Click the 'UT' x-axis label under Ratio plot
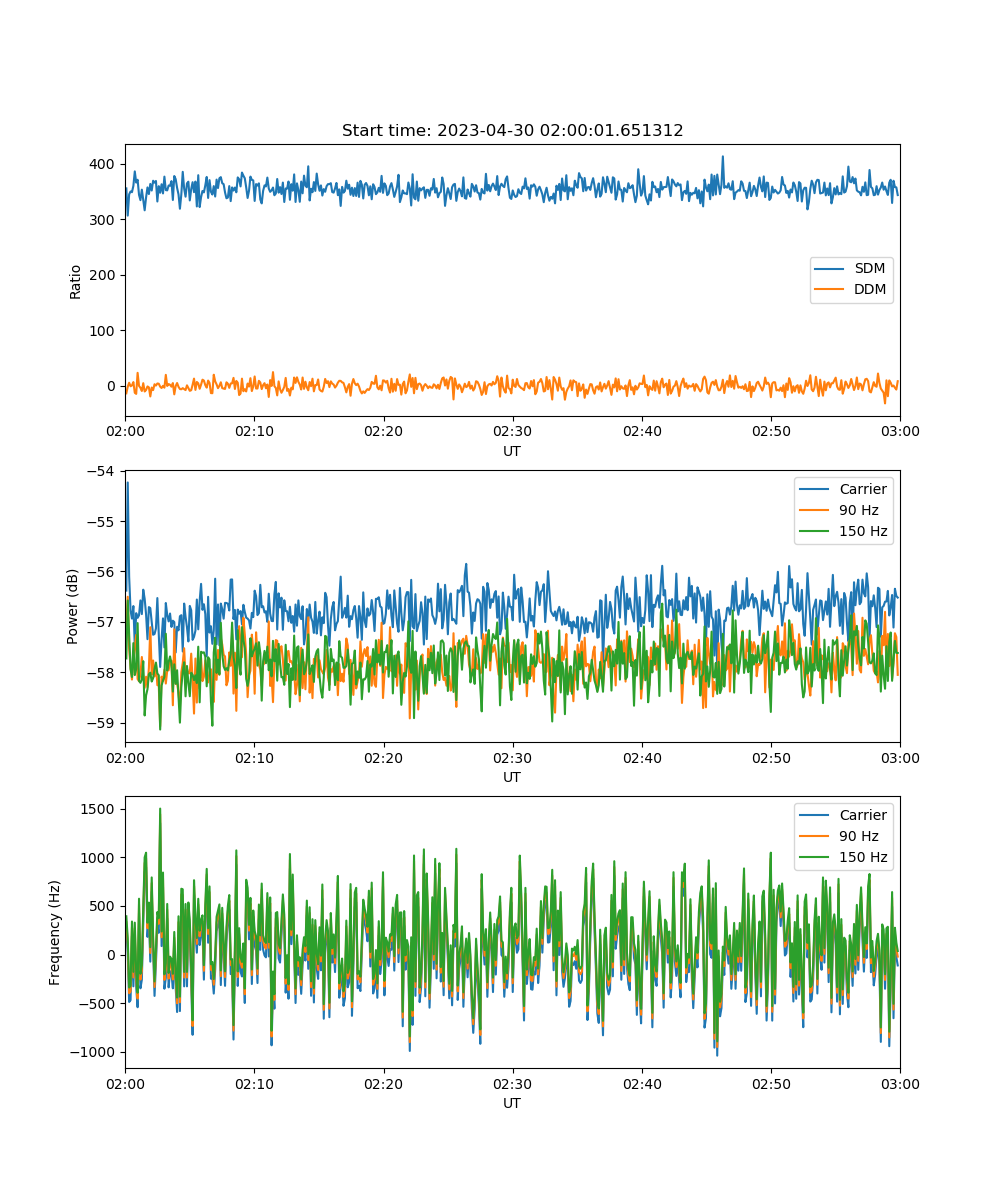Image resolution: width=1000 pixels, height=1200 pixels. [512, 451]
